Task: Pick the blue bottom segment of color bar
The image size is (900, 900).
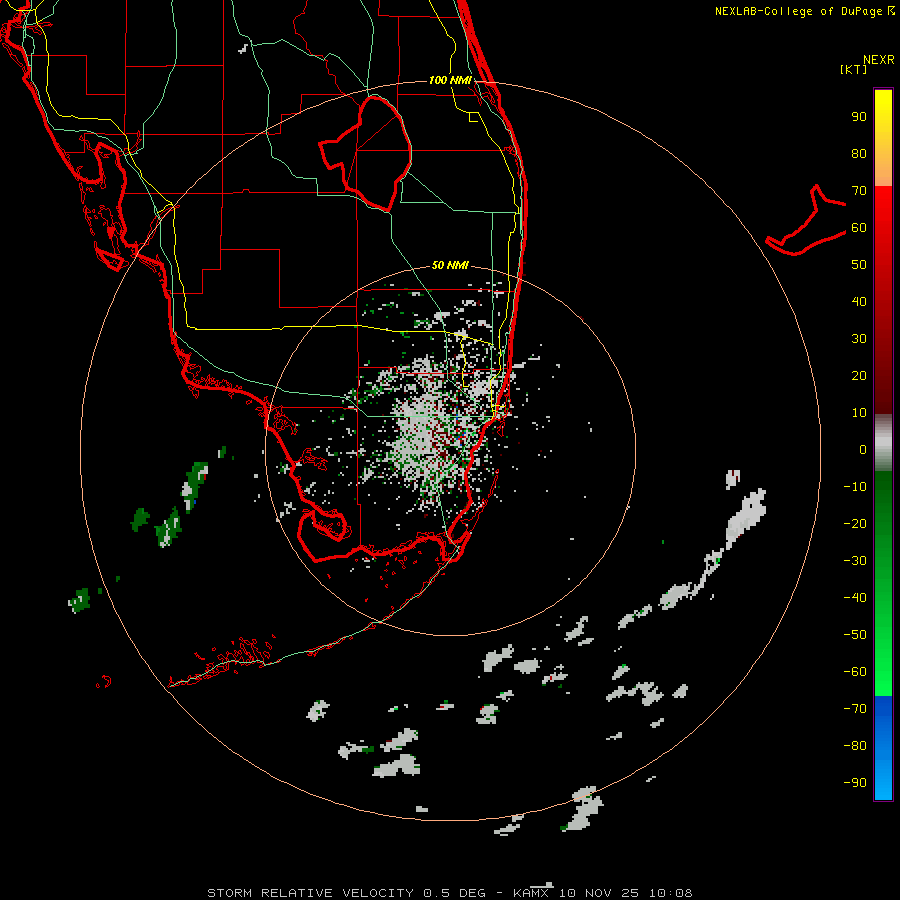Action: coord(883,748)
